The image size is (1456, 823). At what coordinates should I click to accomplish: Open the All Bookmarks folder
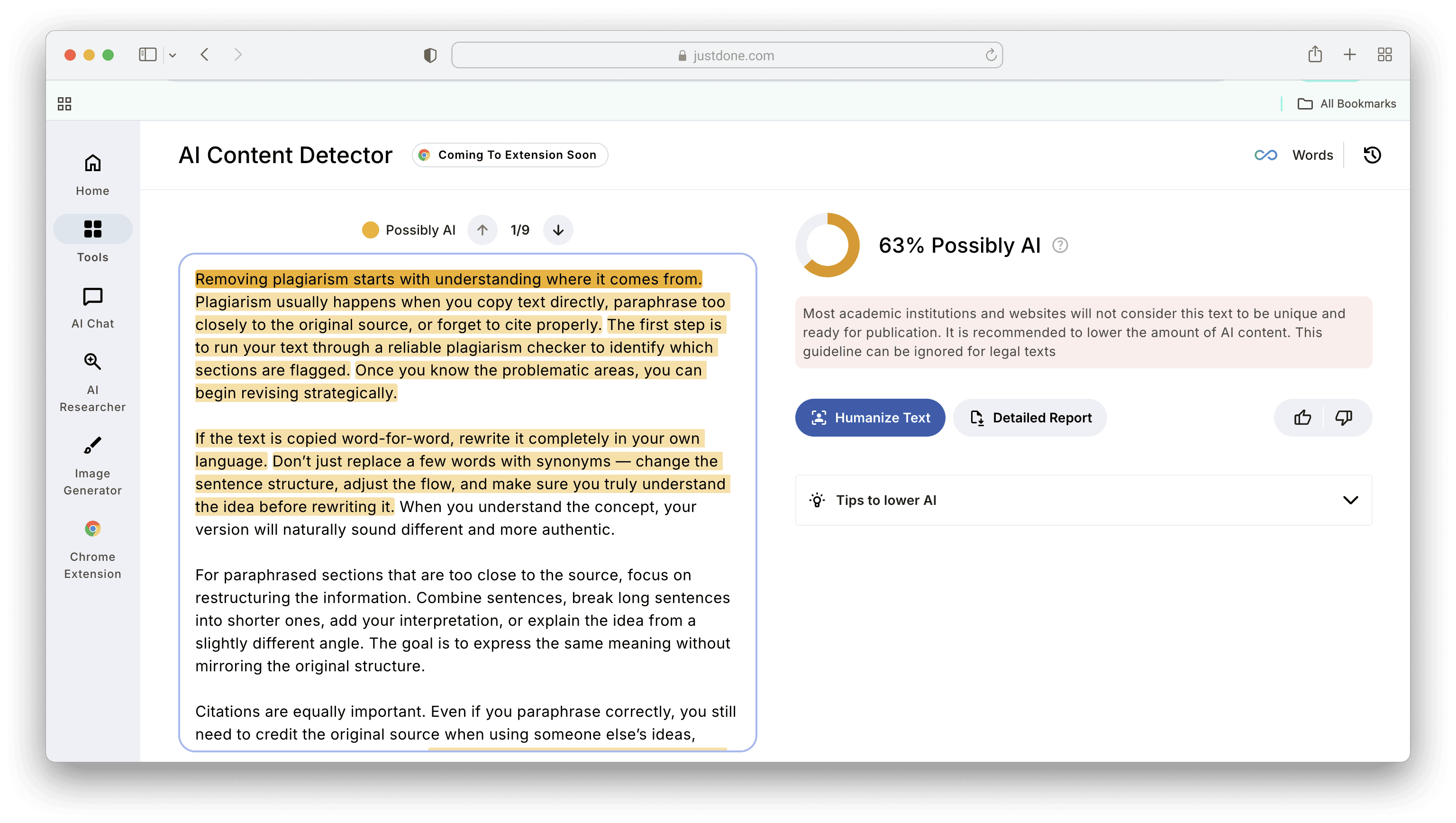[1347, 104]
